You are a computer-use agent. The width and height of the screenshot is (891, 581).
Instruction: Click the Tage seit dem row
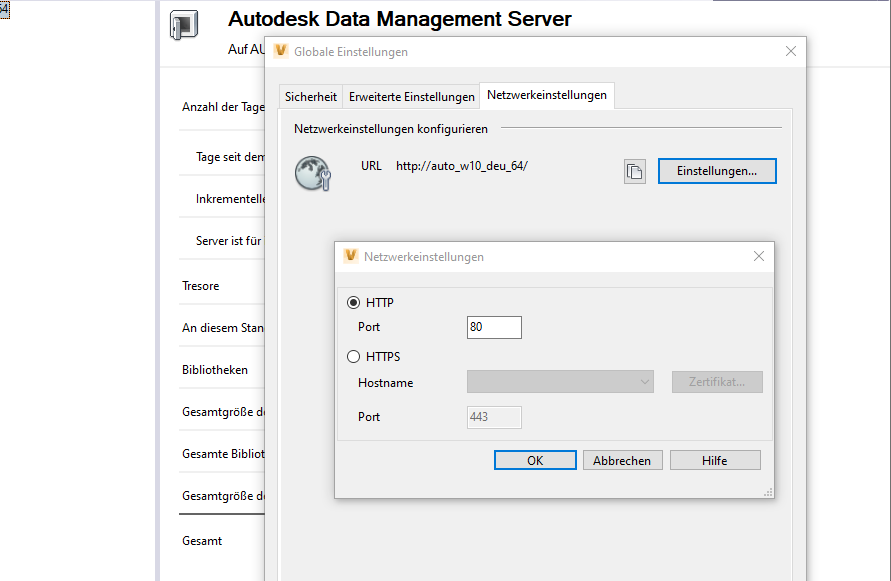click(x=223, y=157)
